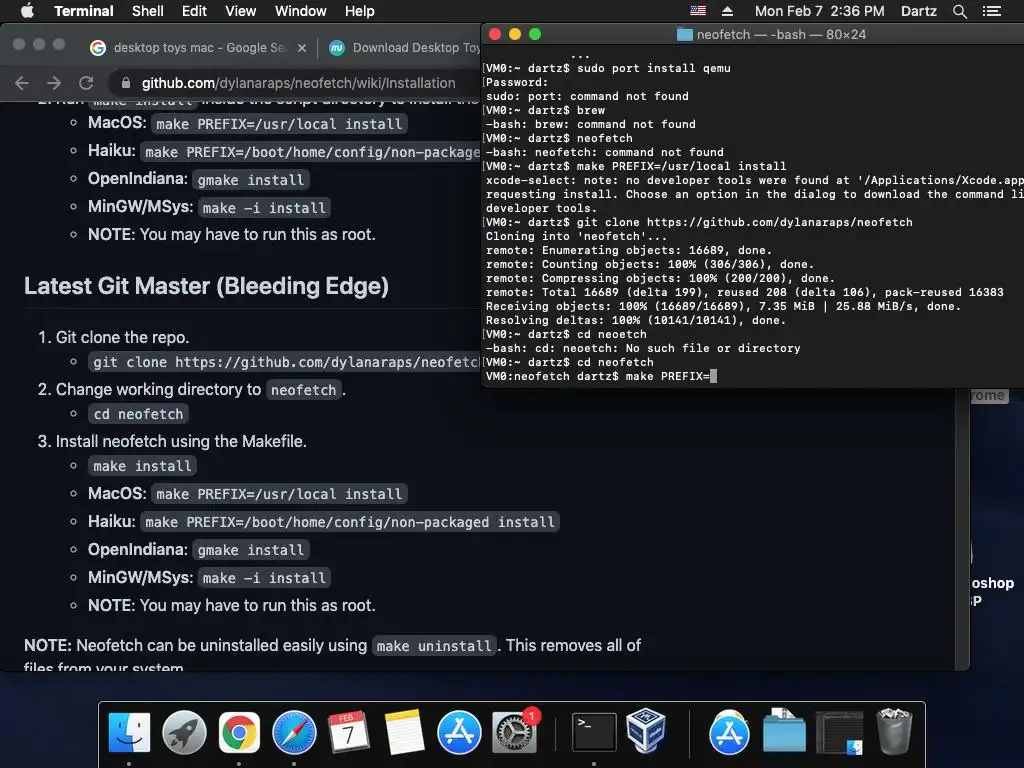Screen dimensions: 1024x768
Task: Click the US flag input source icon
Action: point(698,11)
